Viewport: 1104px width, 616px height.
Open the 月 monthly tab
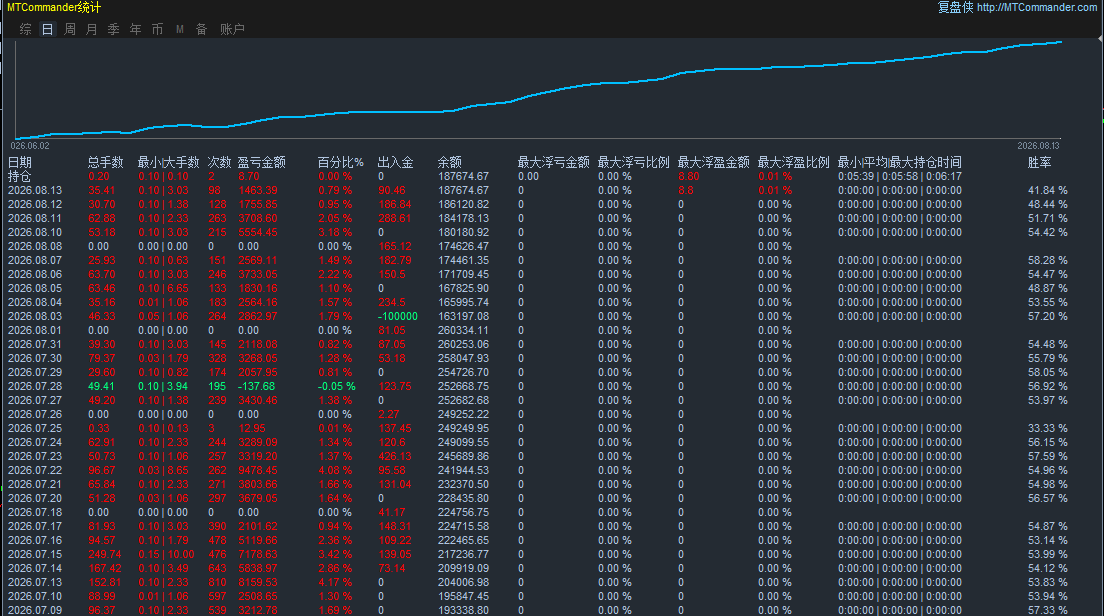pyautogui.click(x=92, y=29)
